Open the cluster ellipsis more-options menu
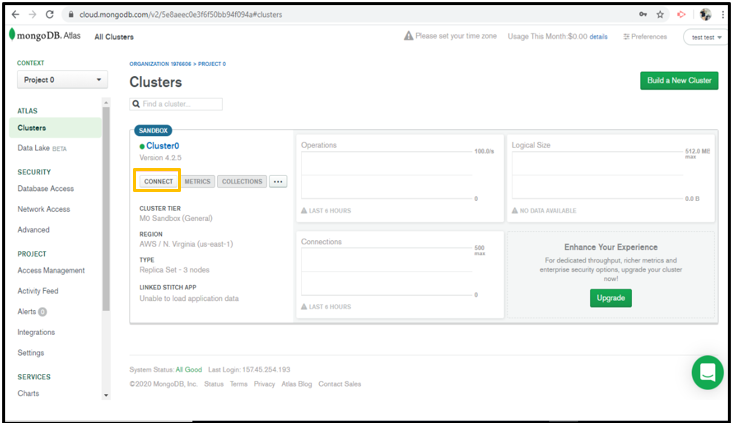The width and height of the screenshot is (734, 427). tap(278, 182)
